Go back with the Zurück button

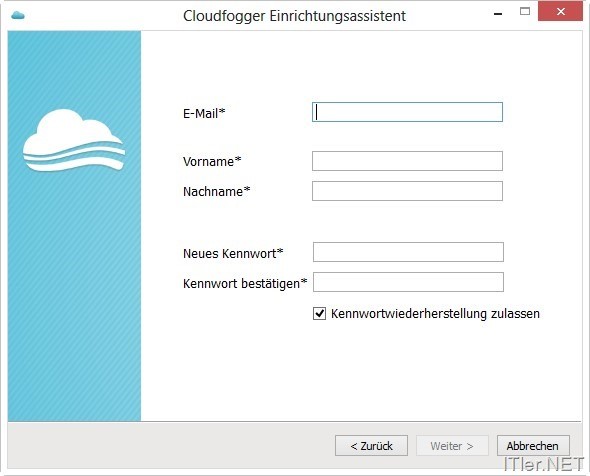pyautogui.click(x=371, y=446)
